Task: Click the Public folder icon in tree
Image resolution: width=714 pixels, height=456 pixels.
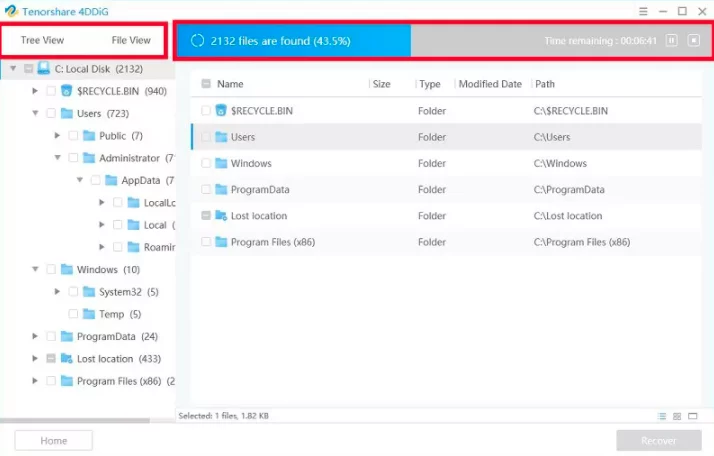Action: 89,135
